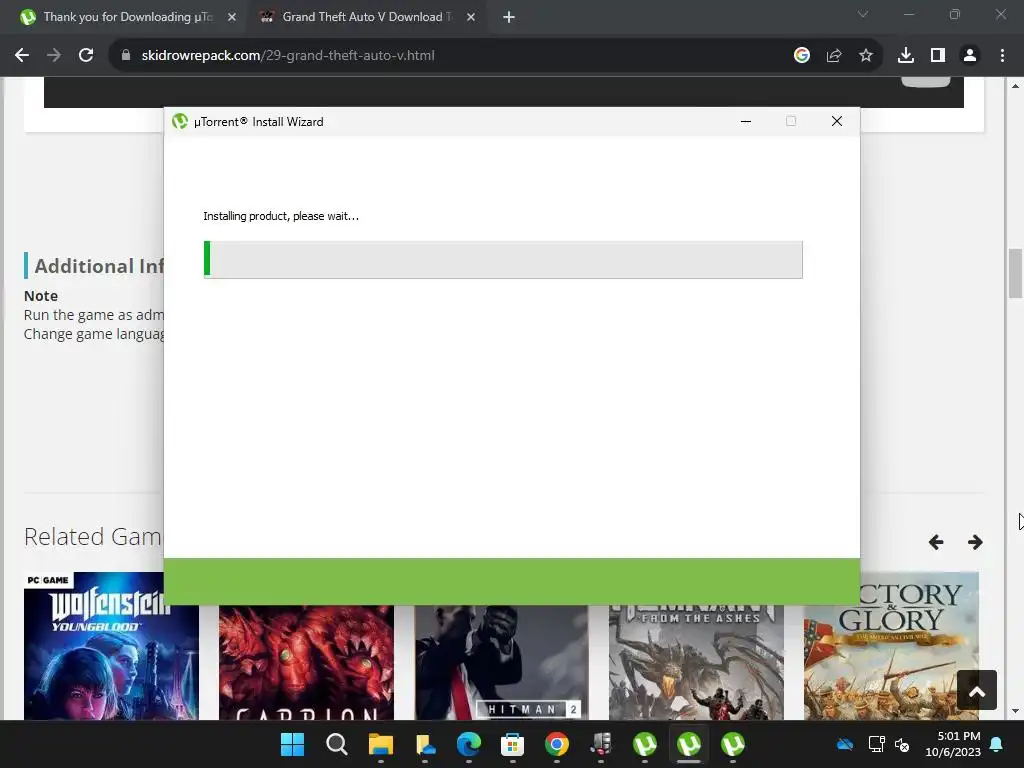The height and width of the screenshot is (768, 1024).
Task: Click the scrollbar down arrow
Action: 1015,711
